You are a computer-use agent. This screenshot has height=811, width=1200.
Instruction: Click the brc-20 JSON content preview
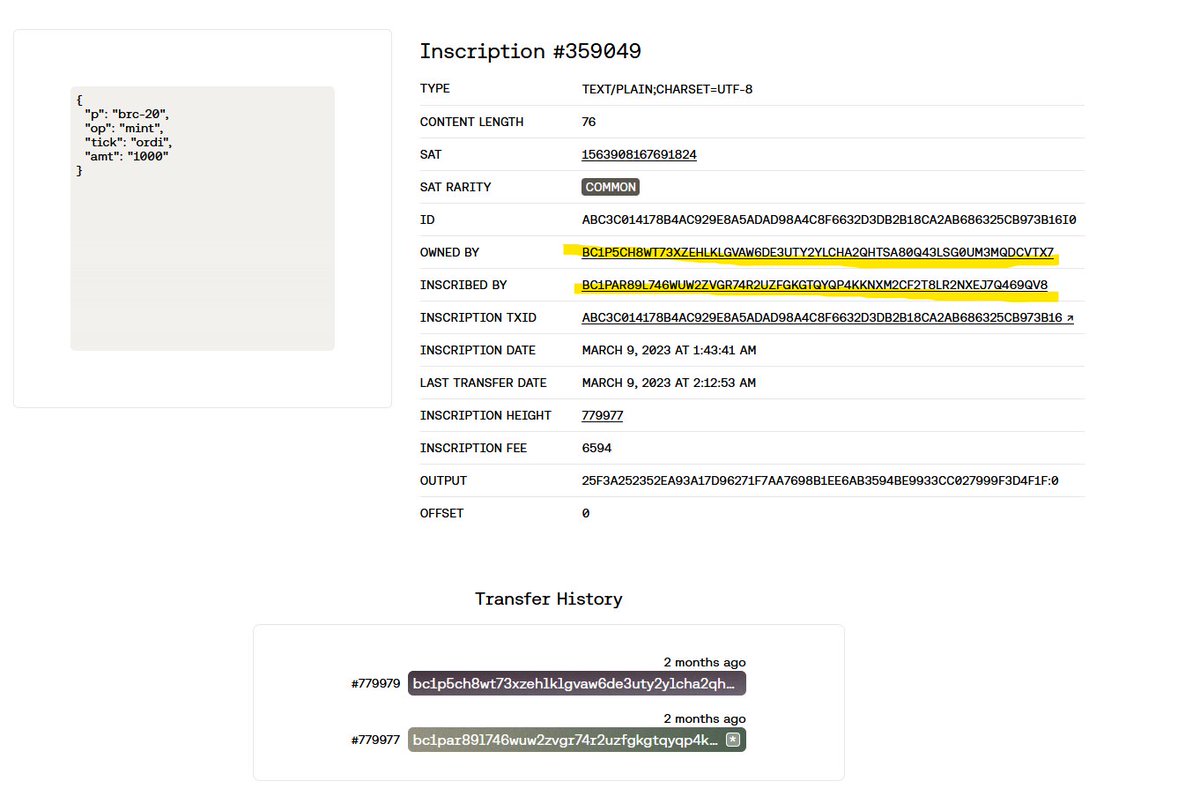click(202, 218)
